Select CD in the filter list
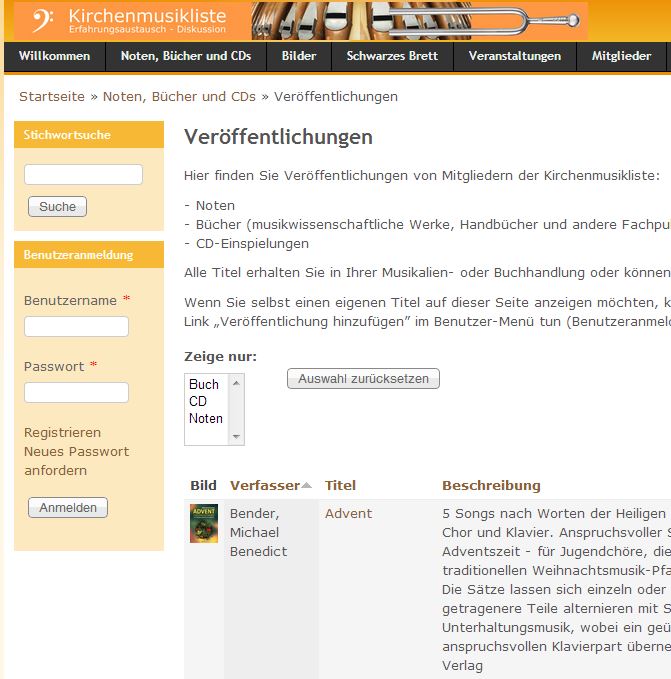671x679 pixels. click(198, 402)
